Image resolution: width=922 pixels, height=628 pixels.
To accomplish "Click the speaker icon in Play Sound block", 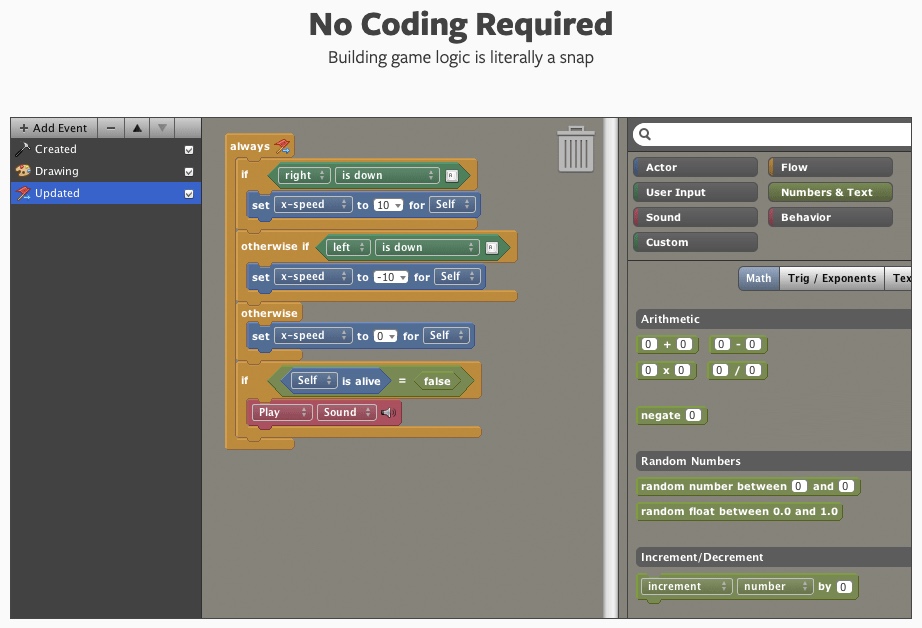I will pos(389,412).
